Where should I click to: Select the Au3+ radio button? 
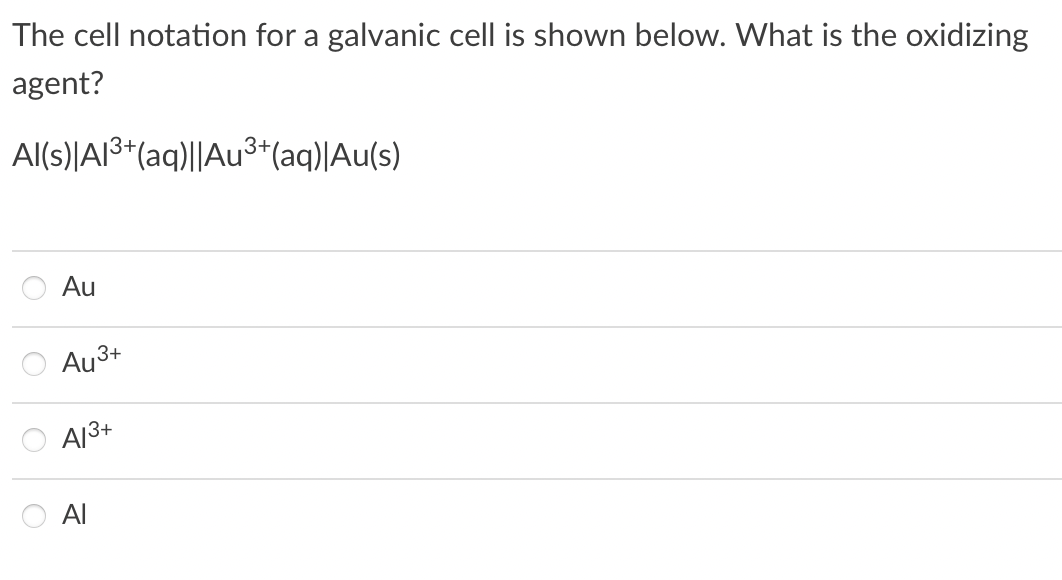tap(32, 364)
